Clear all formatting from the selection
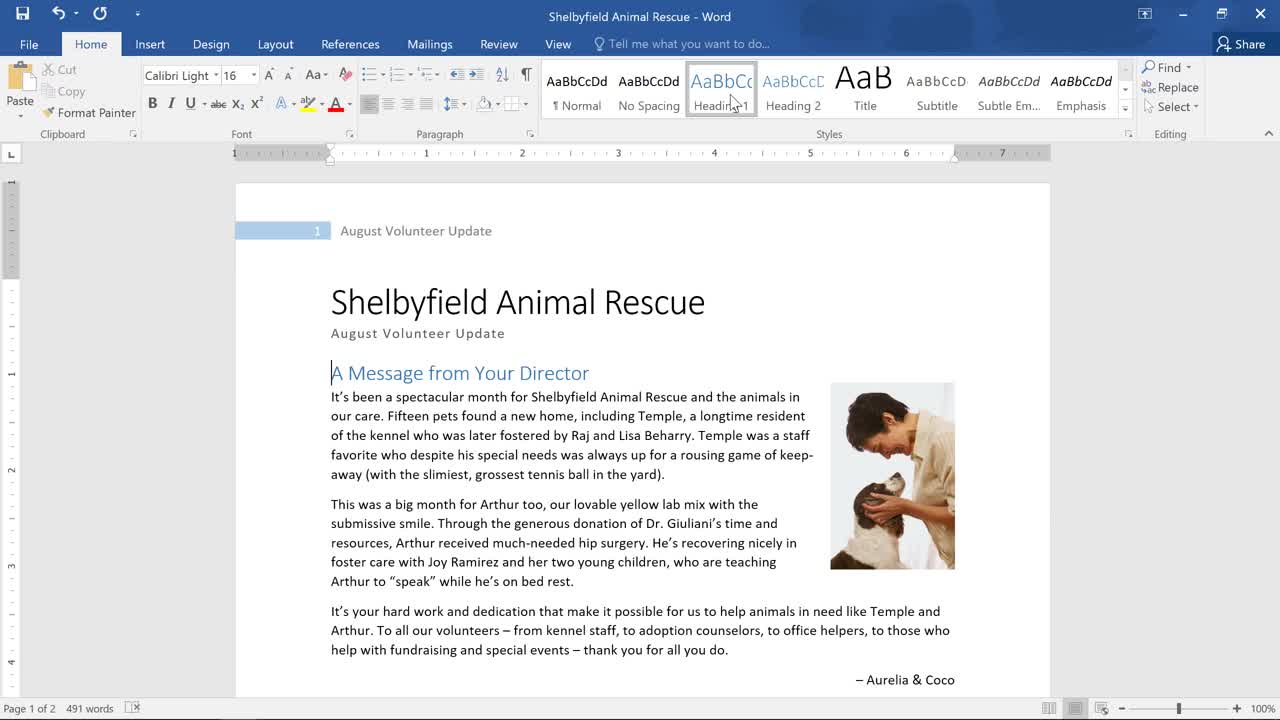This screenshot has width=1280, height=720. pyautogui.click(x=345, y=75)
